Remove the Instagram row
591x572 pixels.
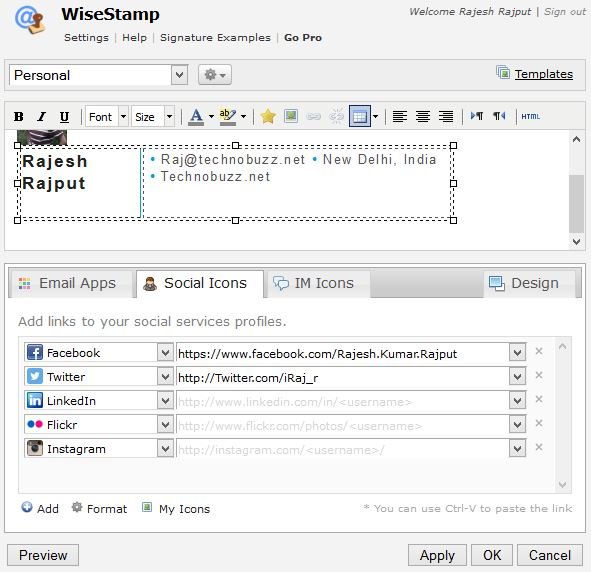click(539, 447)
